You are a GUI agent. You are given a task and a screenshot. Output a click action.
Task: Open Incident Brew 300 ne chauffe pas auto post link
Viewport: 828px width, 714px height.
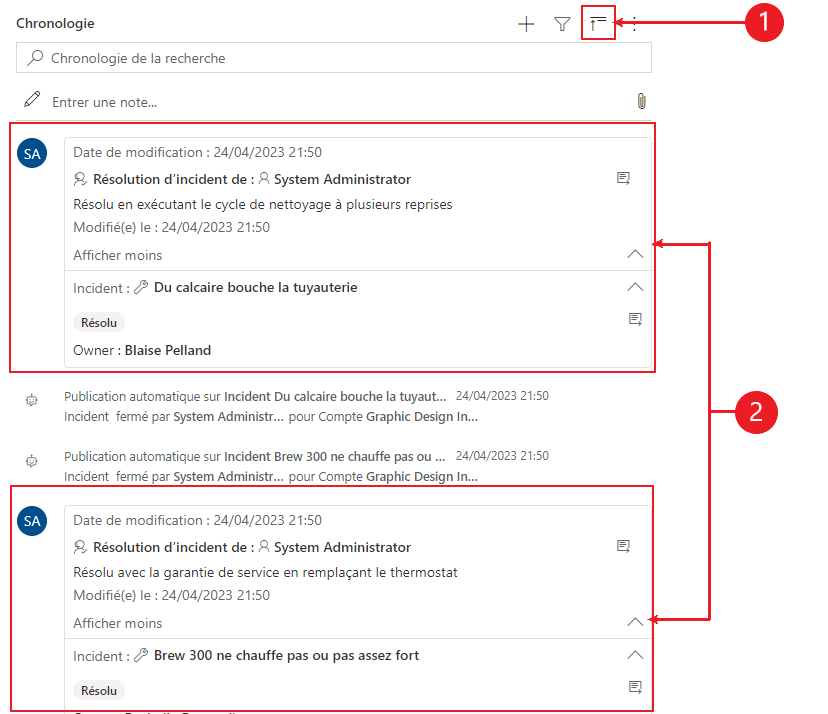(x=335, y=456)
